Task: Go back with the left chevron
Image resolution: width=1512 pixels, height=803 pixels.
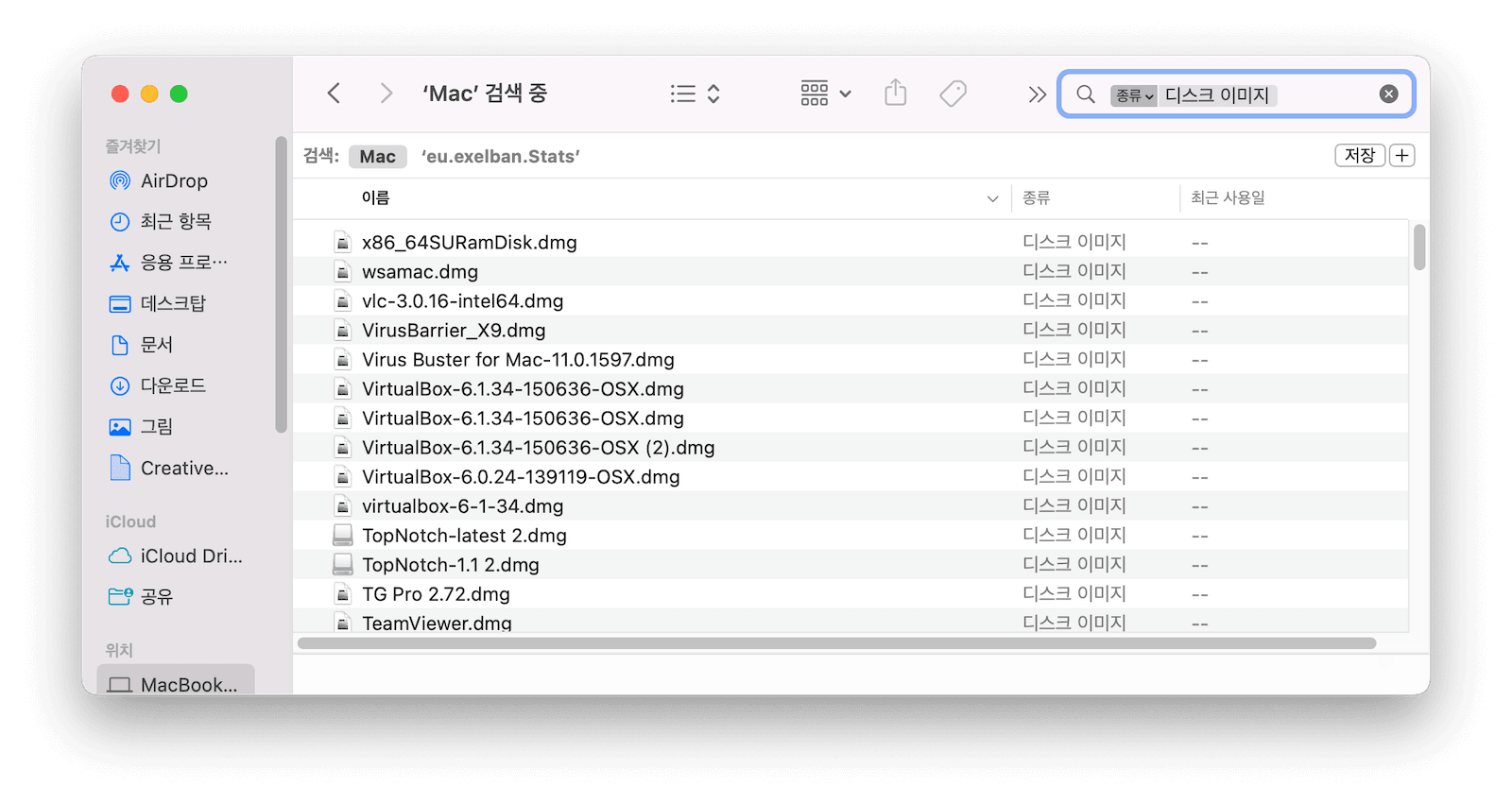Action: pos(334,94)
